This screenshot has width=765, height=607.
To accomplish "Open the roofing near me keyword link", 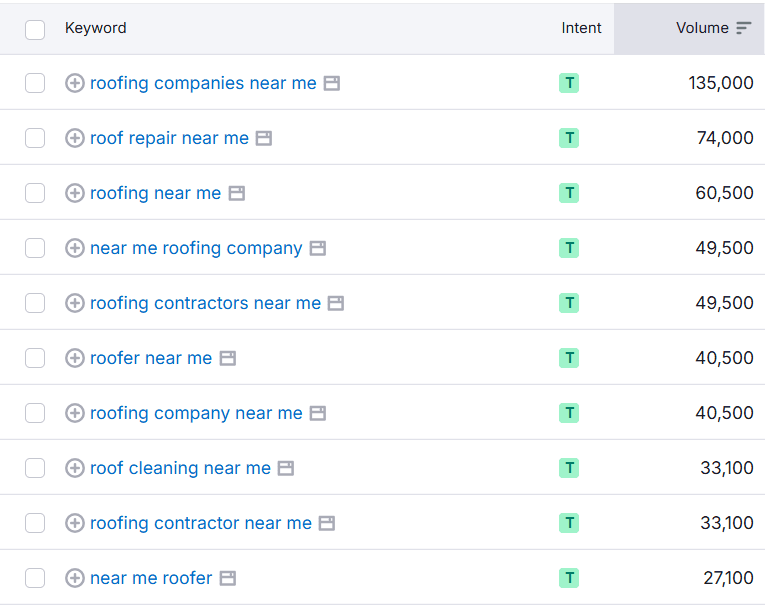I will point(156,194).
